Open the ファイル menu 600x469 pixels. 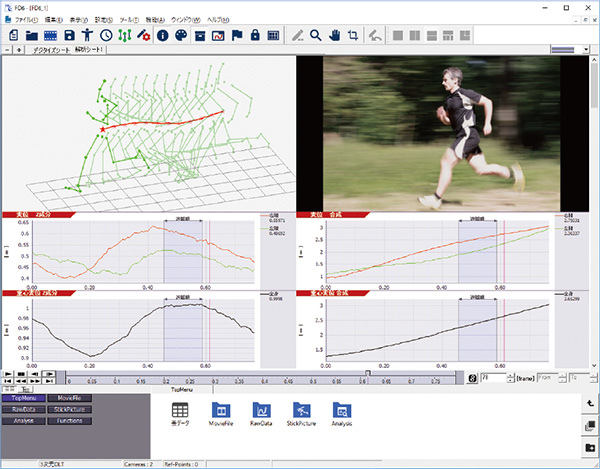(28, 20)
